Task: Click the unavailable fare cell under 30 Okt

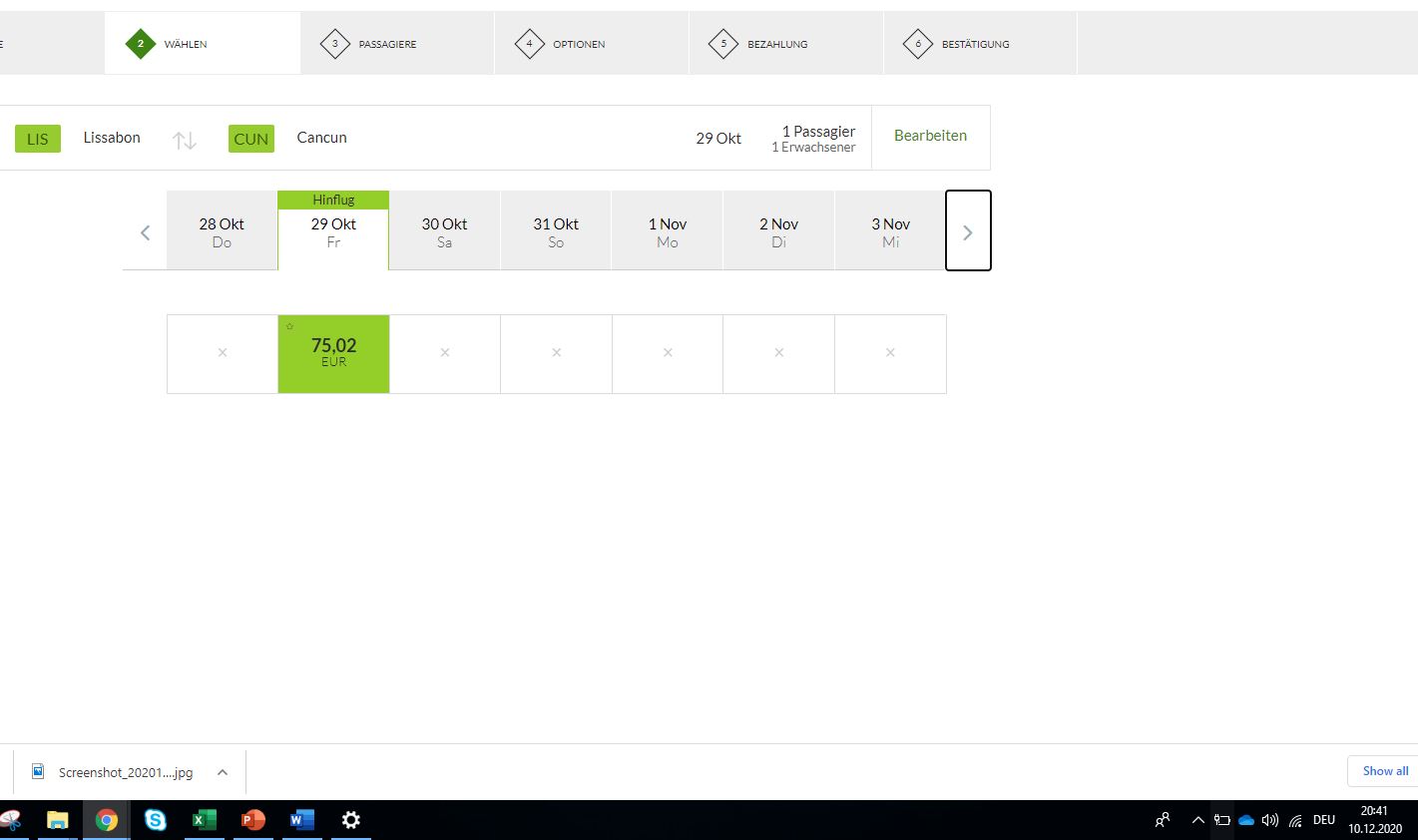Action: pyautogui.click(x=445, y=354)
